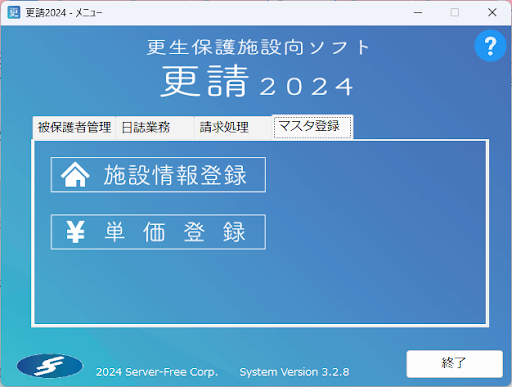Screen dimensions: 512x387
Task: Switch to the 被保護者管理 tab
Action: coord(74,127)
